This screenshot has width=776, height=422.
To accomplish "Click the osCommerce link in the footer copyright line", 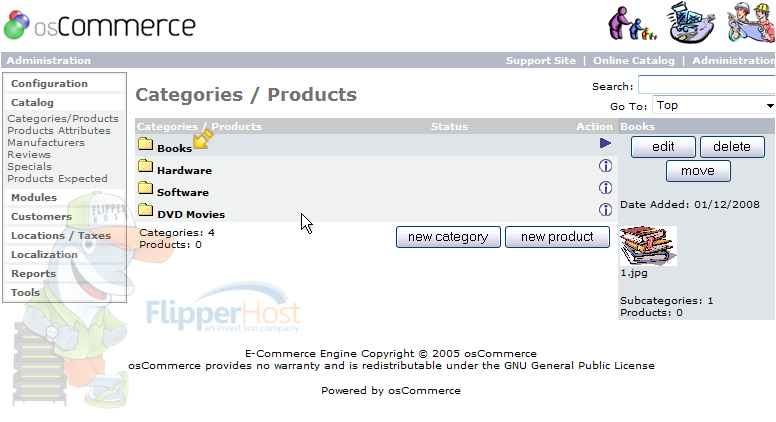I will (x=500, y=354).
